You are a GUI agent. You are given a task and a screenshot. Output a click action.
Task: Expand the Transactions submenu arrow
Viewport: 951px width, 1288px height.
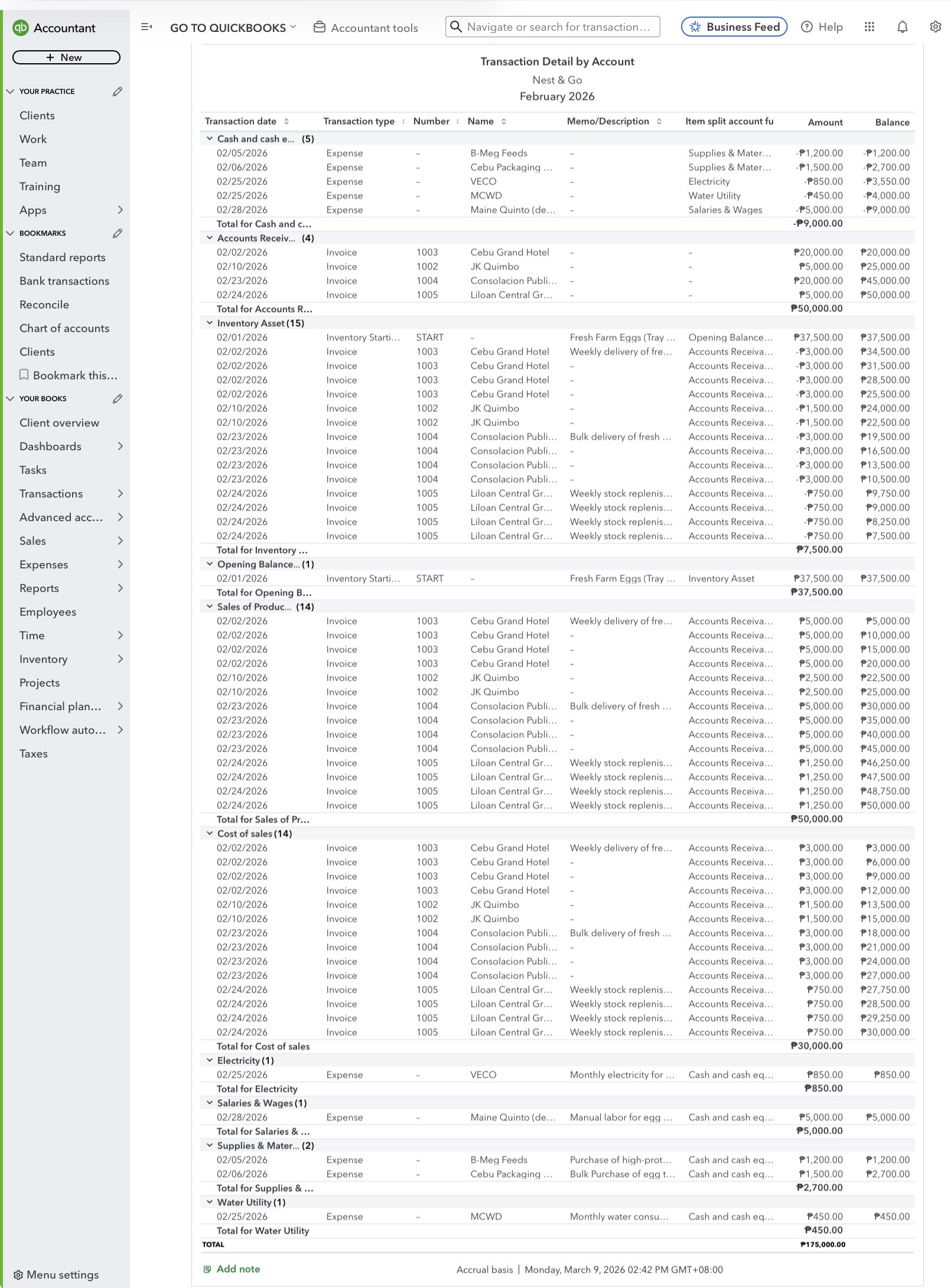[x=120, y=493]
